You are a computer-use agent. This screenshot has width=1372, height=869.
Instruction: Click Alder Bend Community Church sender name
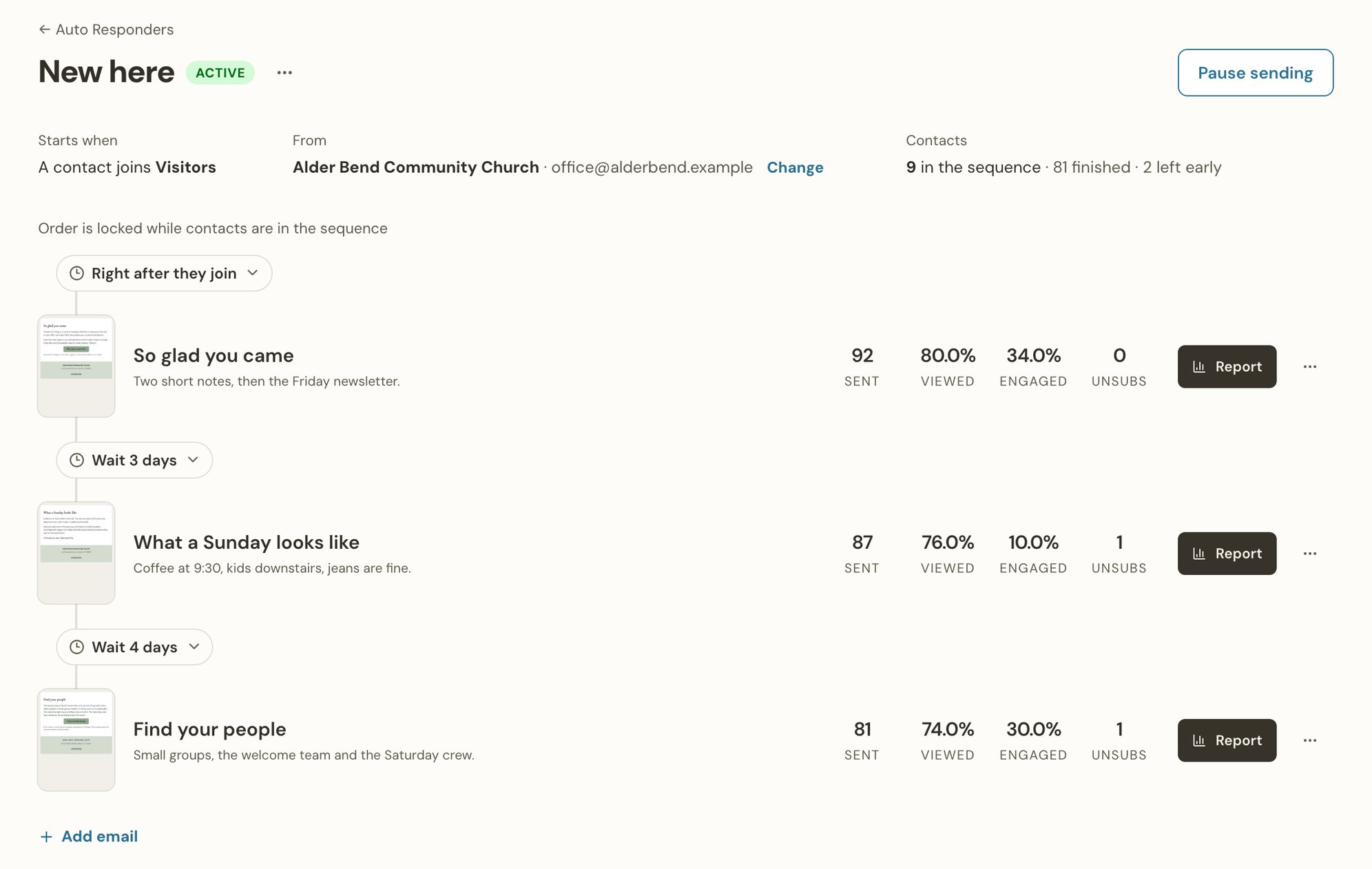click(416, 167)
